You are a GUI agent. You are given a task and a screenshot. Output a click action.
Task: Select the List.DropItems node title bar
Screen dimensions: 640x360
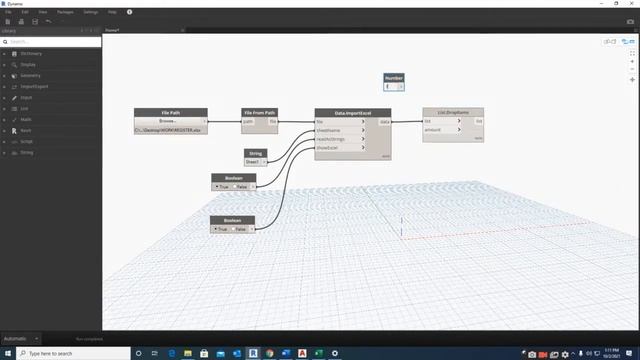[453, 112]
